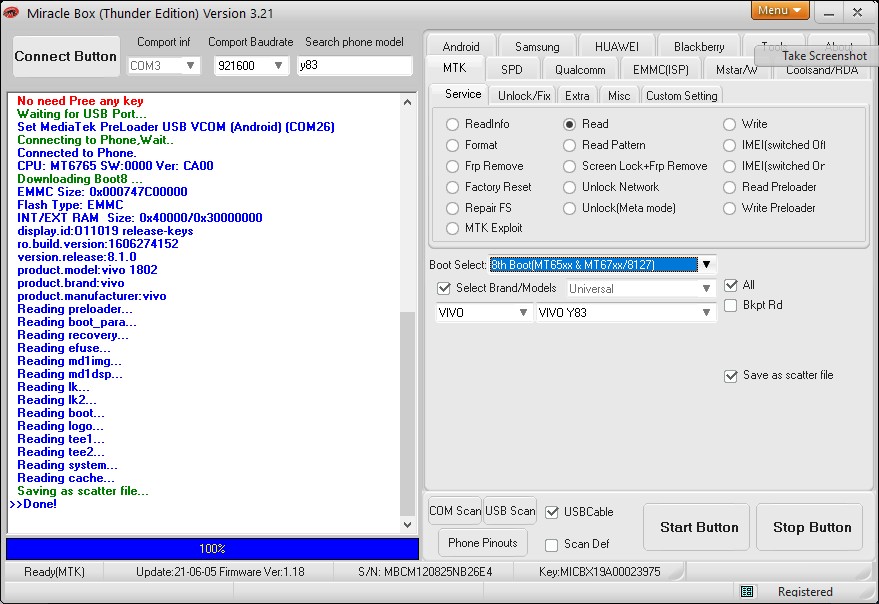Toggle the Save as scatter file checkbox
The image size is (879, 604).
coord(730,376)
